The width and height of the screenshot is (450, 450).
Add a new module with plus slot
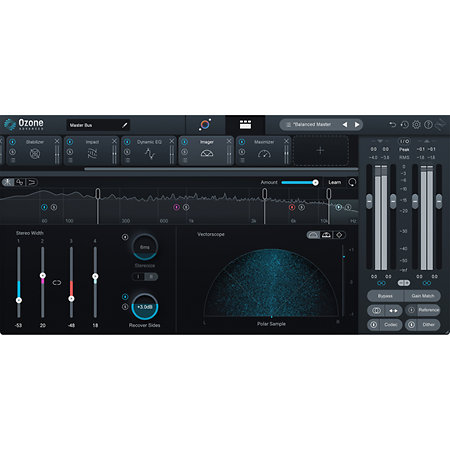pyautogui.click(x=321, y=151)
